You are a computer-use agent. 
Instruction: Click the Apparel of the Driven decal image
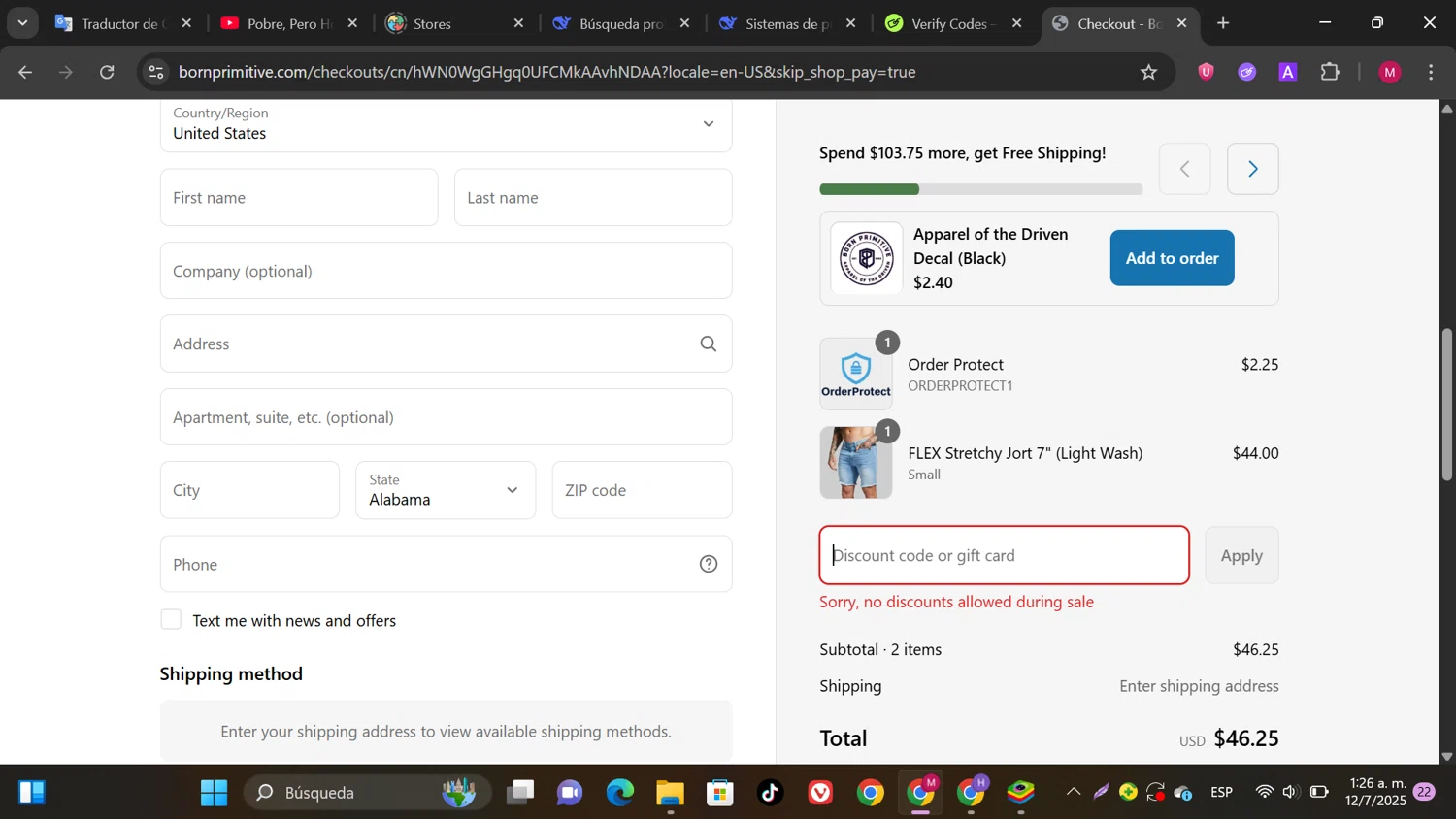(x=867, y=258)
